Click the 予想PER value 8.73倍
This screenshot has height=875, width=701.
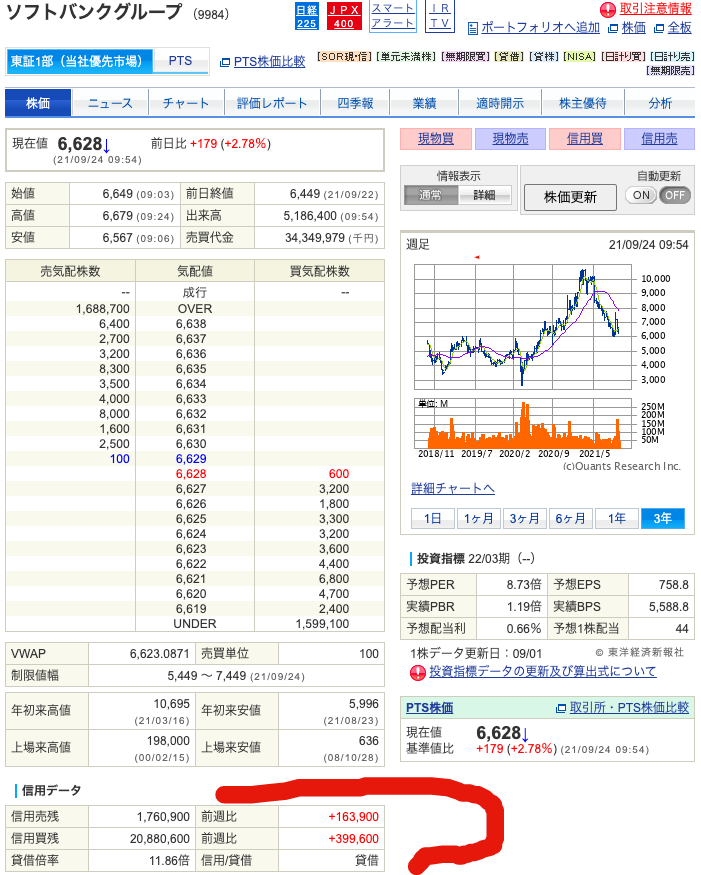pos(524,584)
